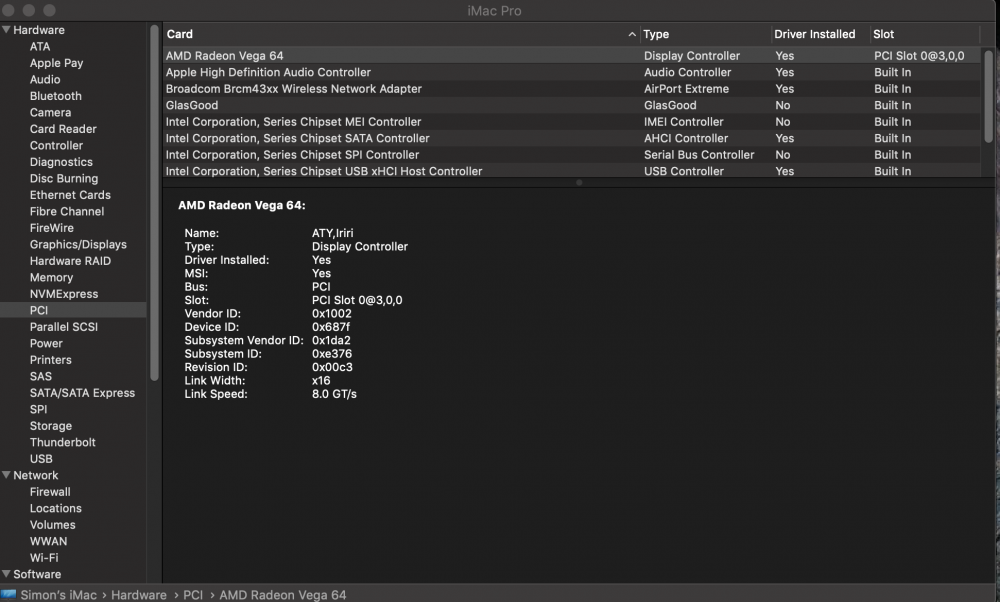Viewport: 1000px width, 602px height.
Task: Click the card list vertical scrollbar
Action: 988,96
